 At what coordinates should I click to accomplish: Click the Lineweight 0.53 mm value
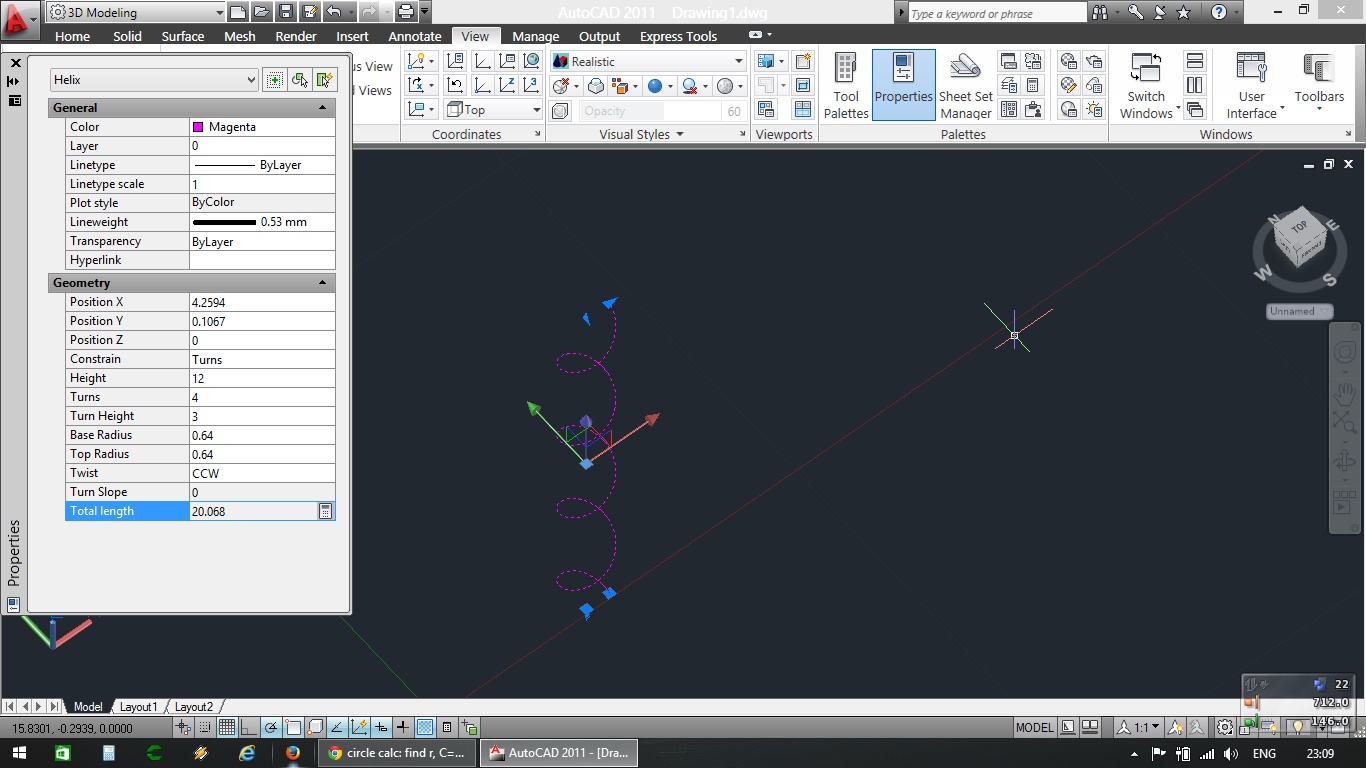[x=262, y=222]
